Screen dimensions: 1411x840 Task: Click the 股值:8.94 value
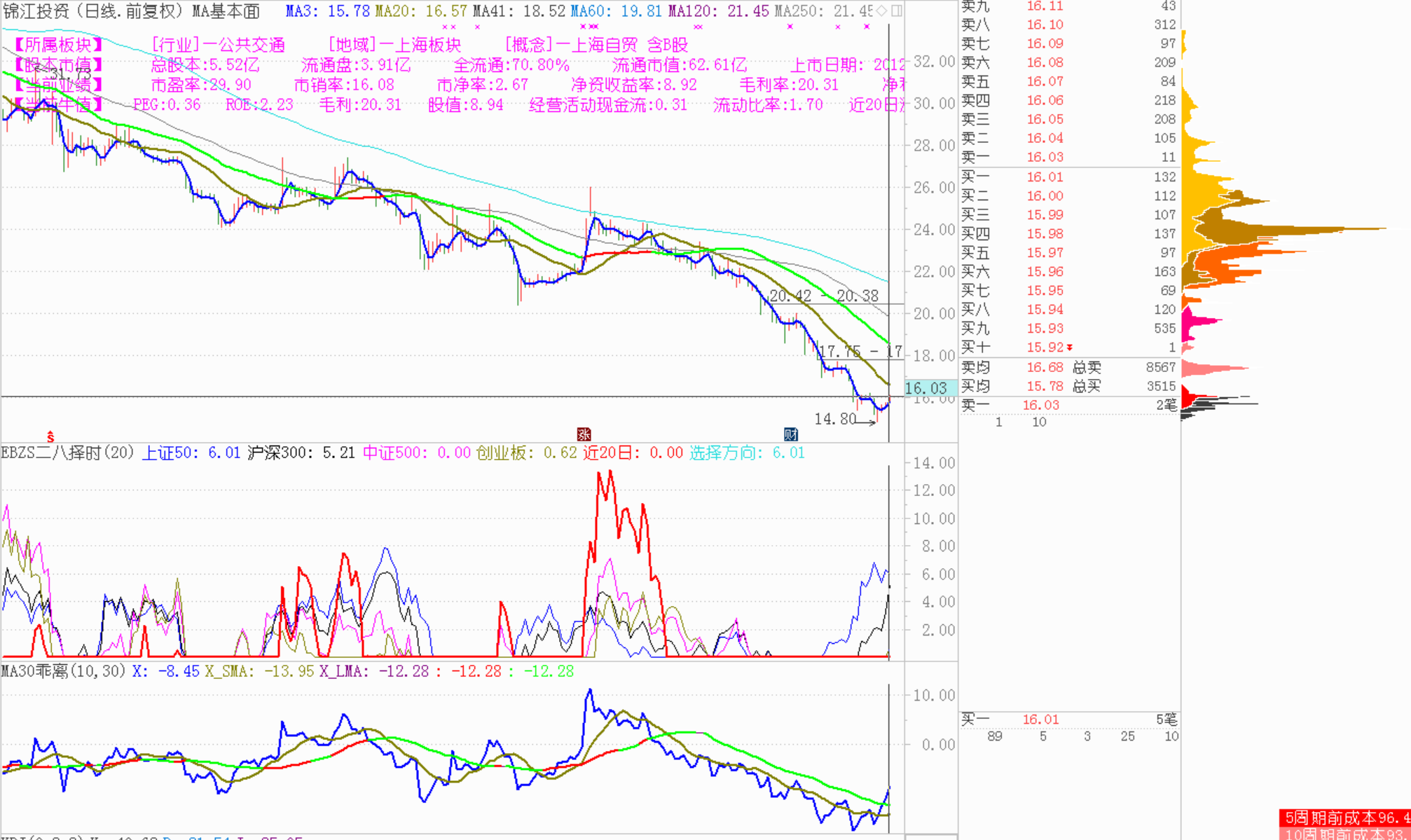(466, 105)
